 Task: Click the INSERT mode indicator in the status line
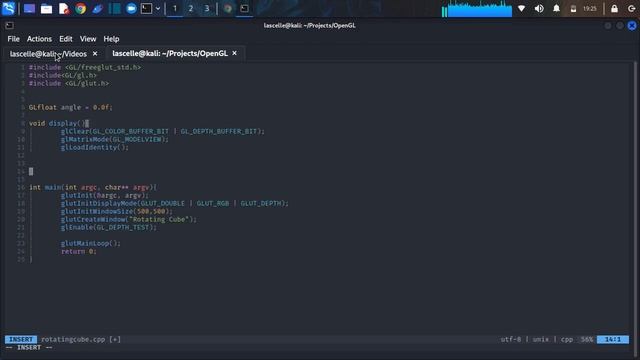[21, 339]
